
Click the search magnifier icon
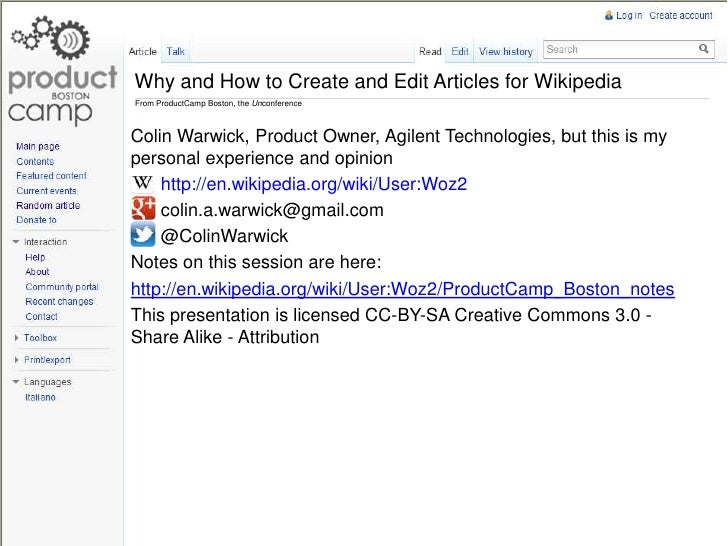704,49
